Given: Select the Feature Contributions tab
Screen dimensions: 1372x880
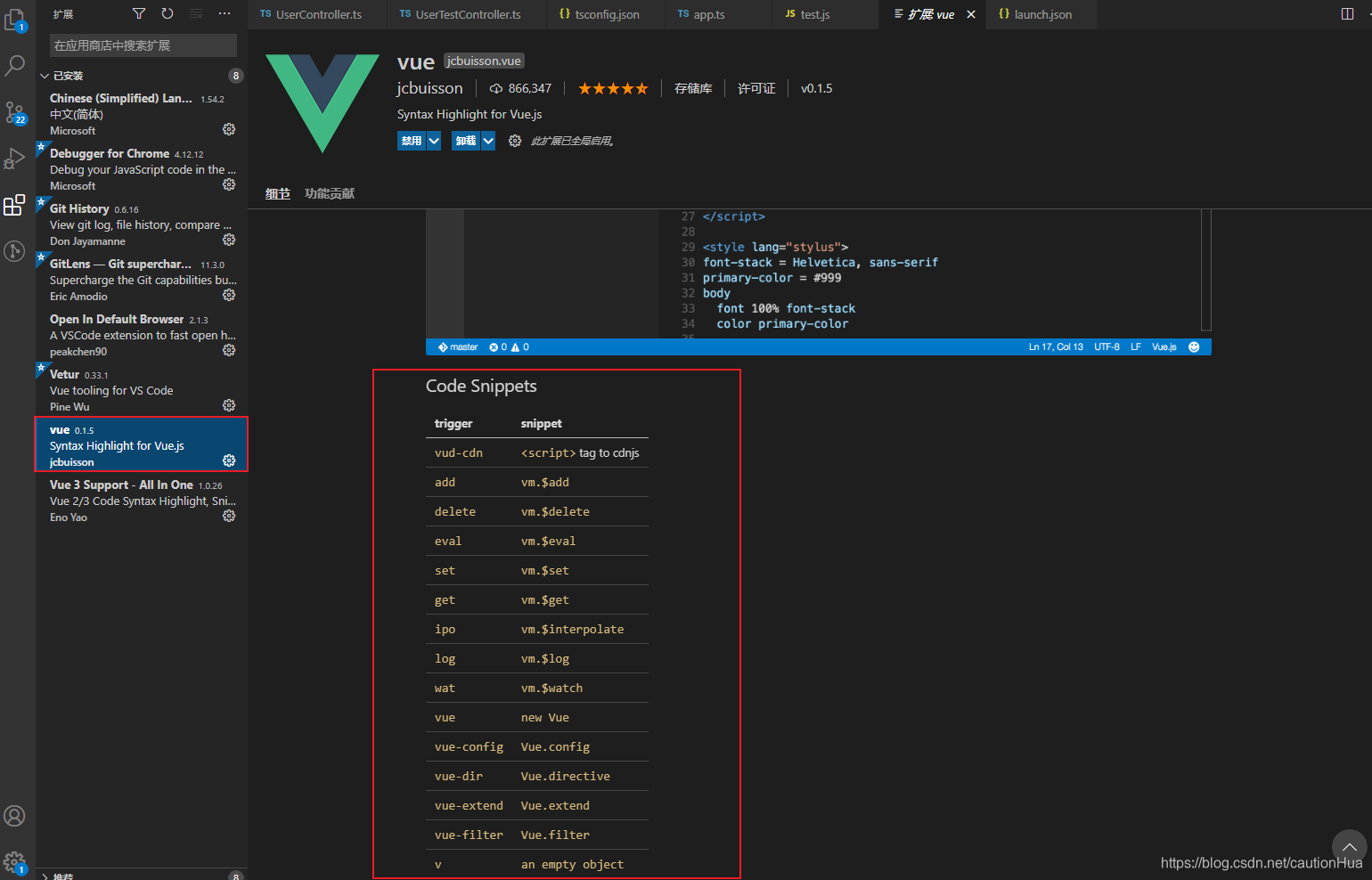Looking at the screenshot, I should pos(330,193).
